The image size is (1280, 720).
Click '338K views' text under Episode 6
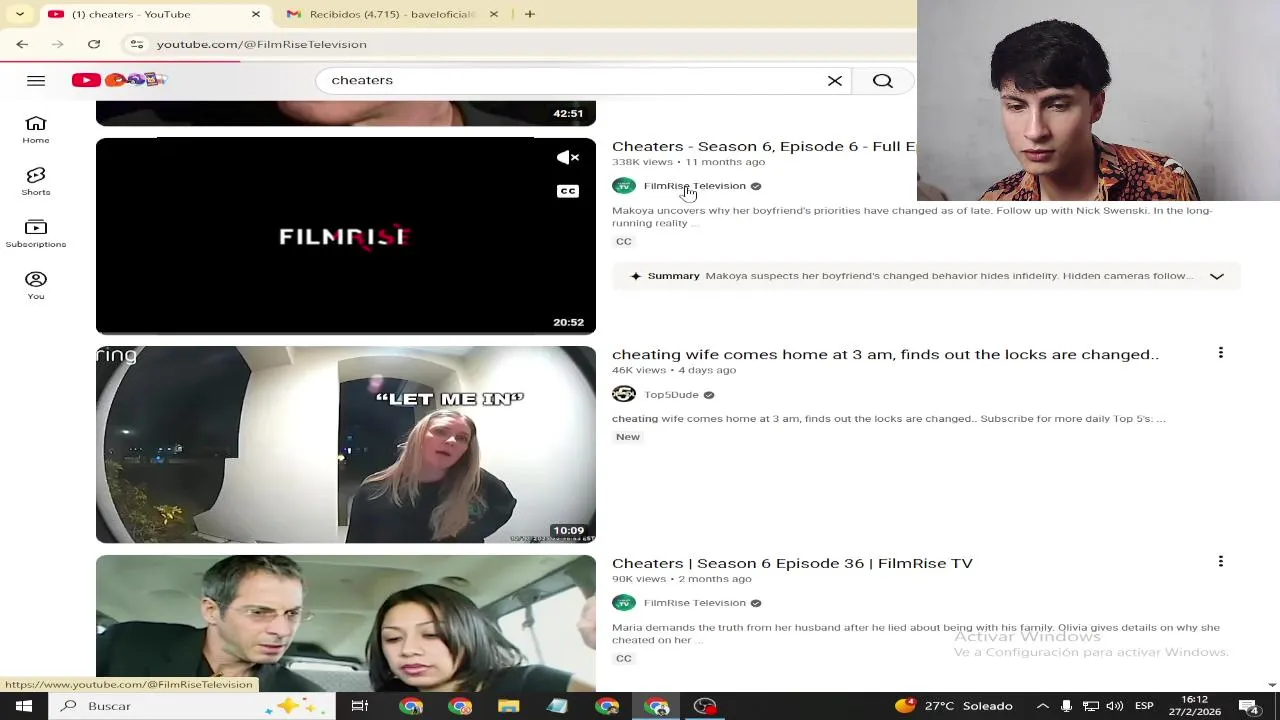coord(642,162)
